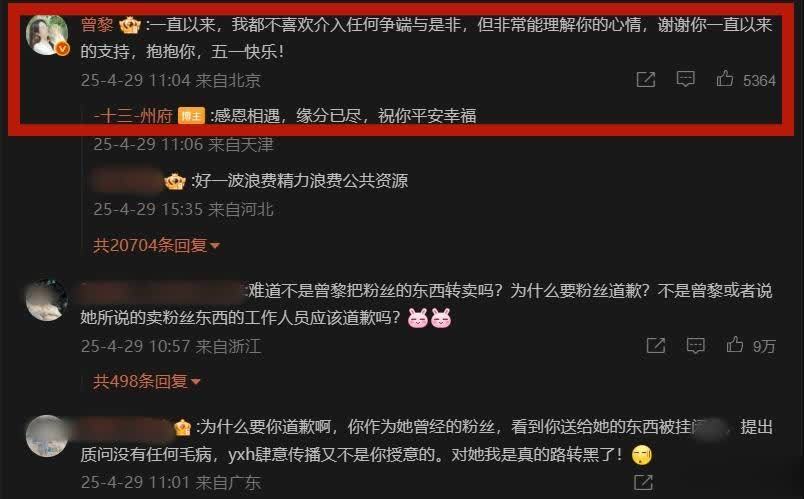
Task: Like 曾黎's comment with 5364 likes
Action: point(725,78)
